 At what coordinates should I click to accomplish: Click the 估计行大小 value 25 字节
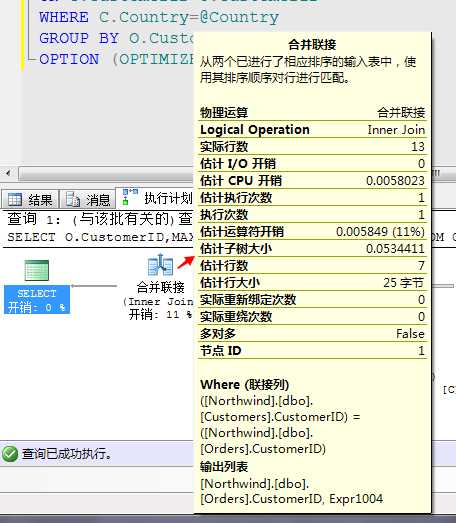point(404,283)
